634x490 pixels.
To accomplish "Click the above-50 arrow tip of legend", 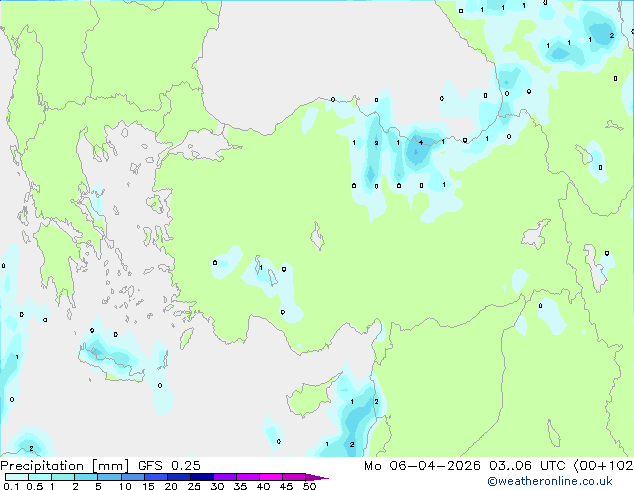I will coord(317,477).
